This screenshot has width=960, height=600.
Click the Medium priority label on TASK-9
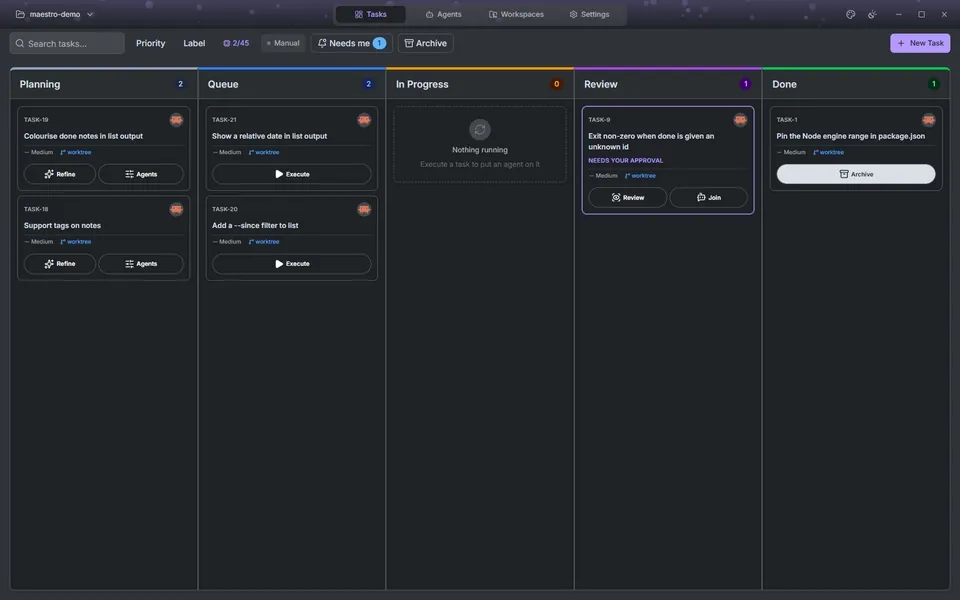(603, 176)
